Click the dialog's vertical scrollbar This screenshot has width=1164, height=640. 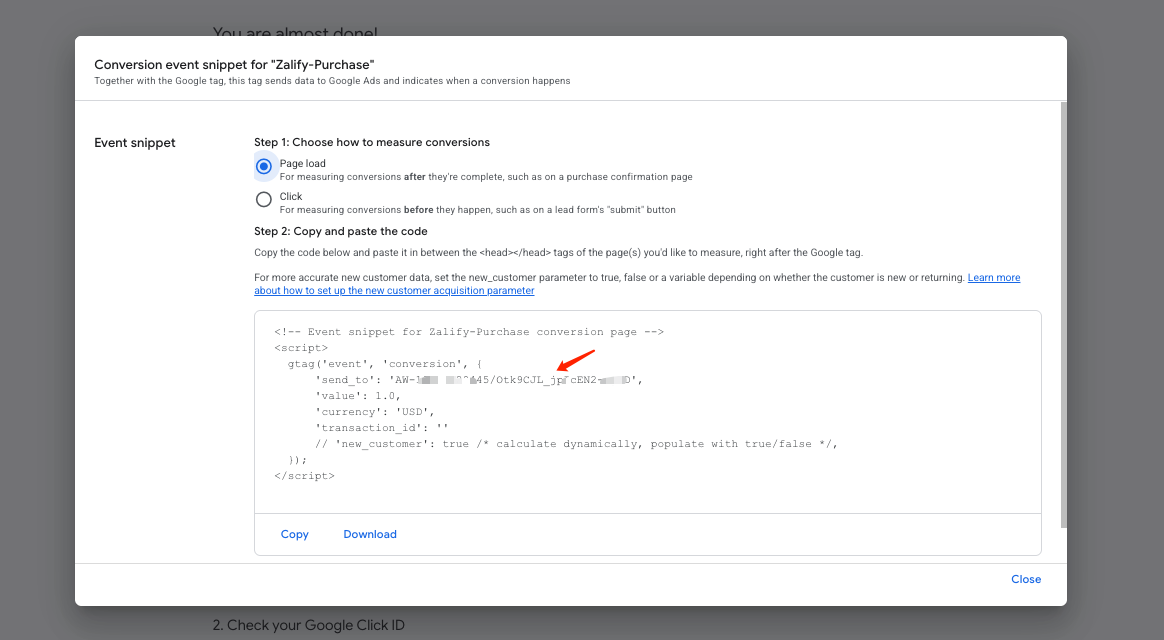pos(1063,315)
